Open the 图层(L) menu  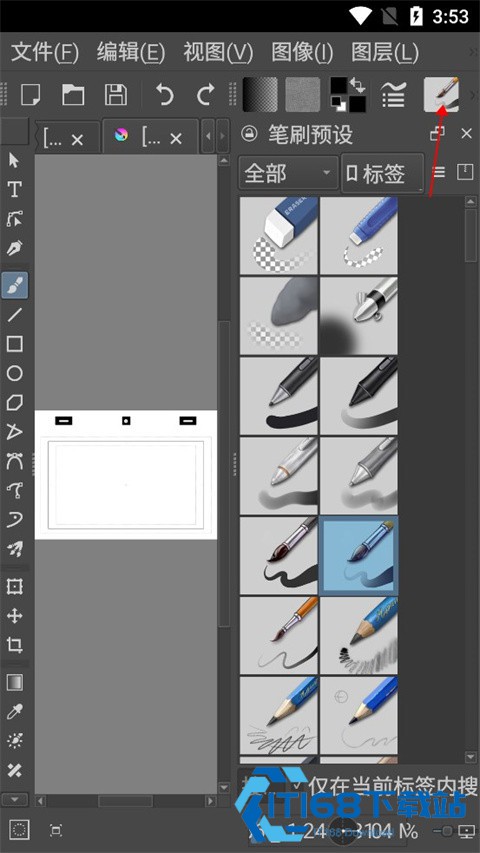point(385,53)
